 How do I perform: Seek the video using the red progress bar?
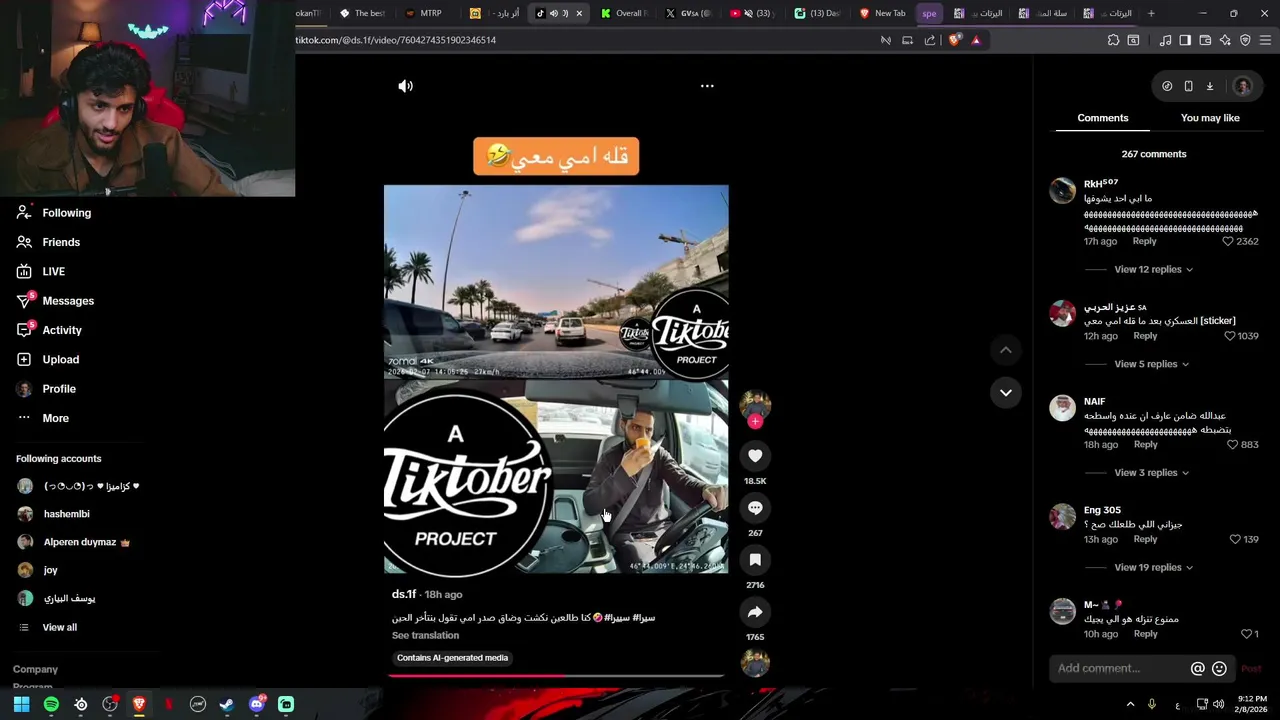pos(556,676)
